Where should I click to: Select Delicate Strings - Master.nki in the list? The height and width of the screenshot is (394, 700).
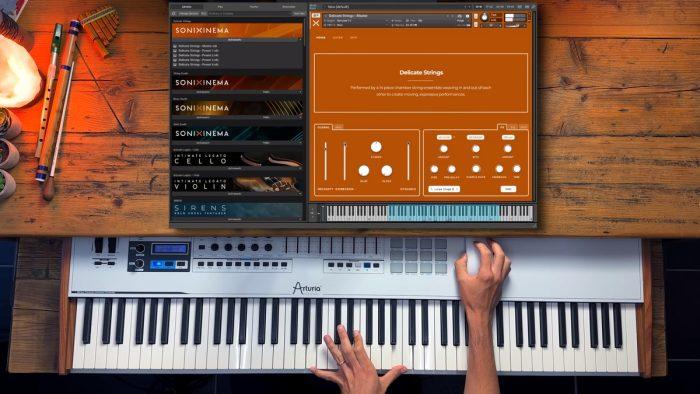click(197, 46)
